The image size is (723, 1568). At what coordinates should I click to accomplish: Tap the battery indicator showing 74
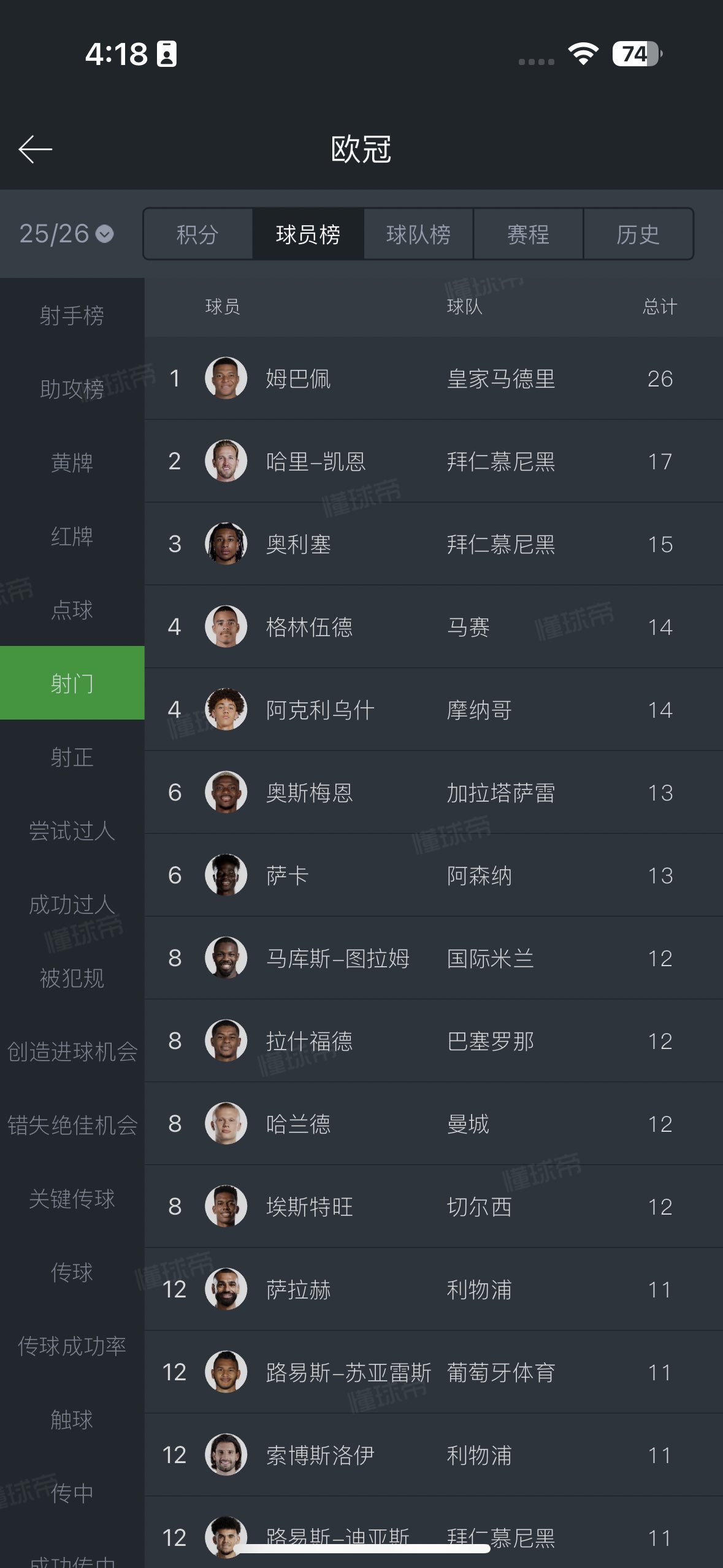(x=637, y=54)
